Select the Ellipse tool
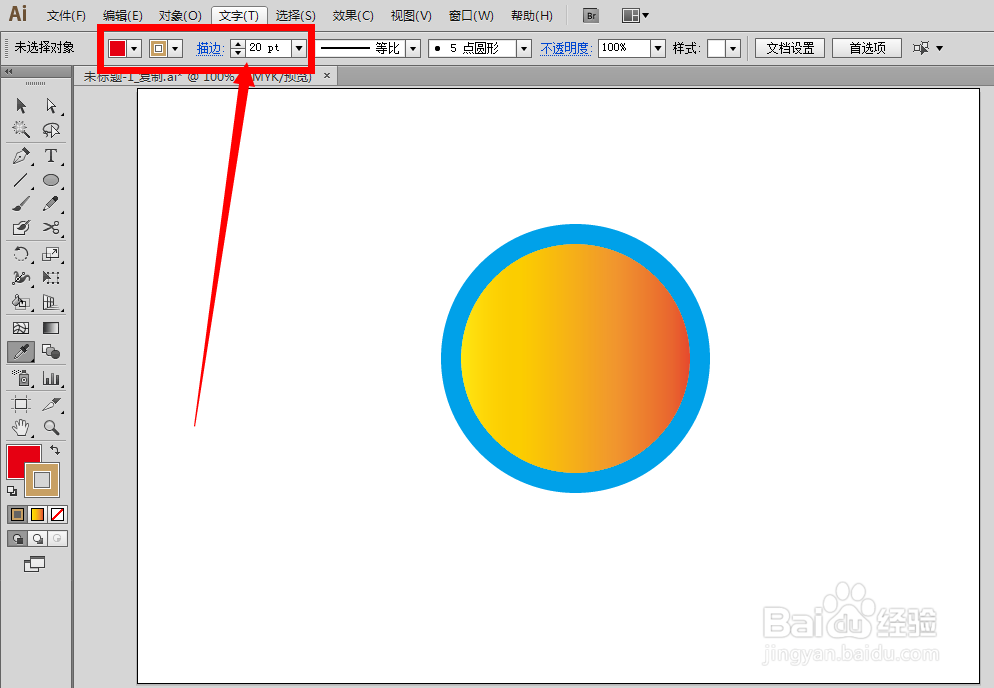 (x=51, y=180)
